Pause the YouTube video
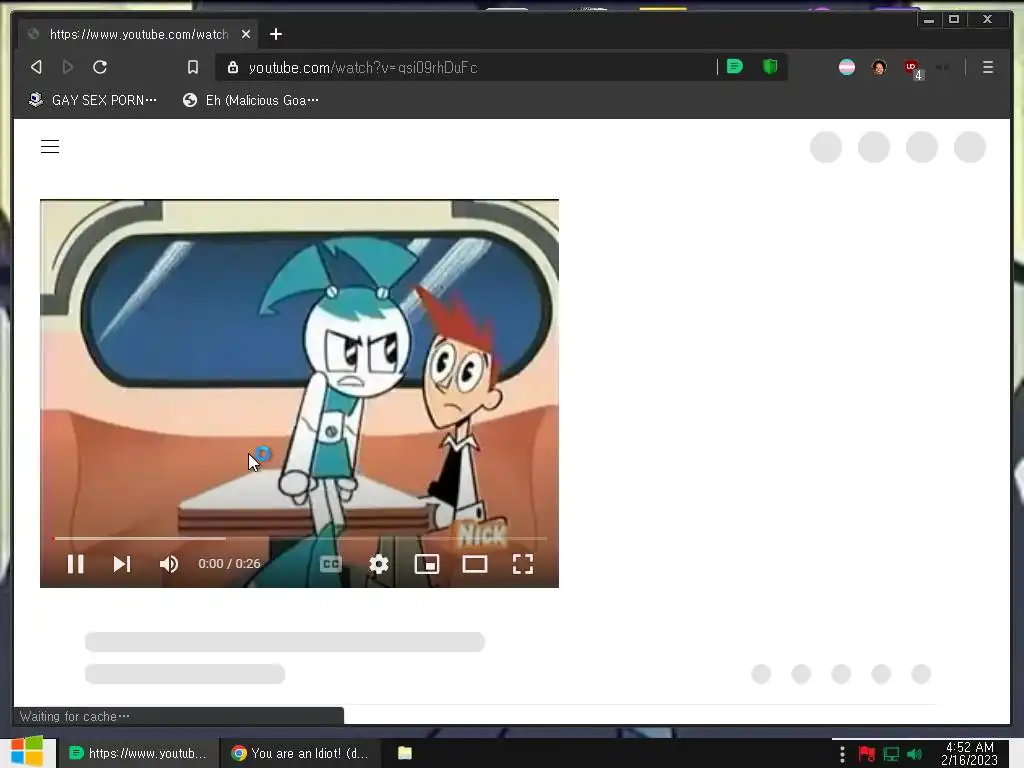This screenshot has width=1024, height=768. 75,564
